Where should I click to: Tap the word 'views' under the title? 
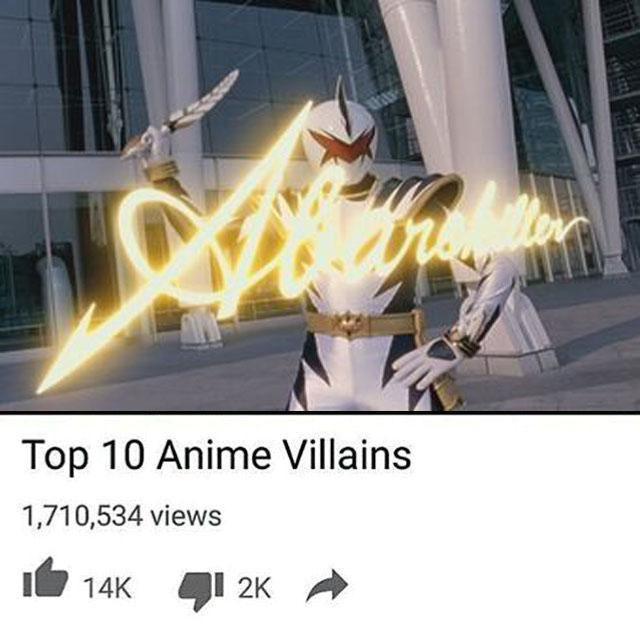click(186, 516)
